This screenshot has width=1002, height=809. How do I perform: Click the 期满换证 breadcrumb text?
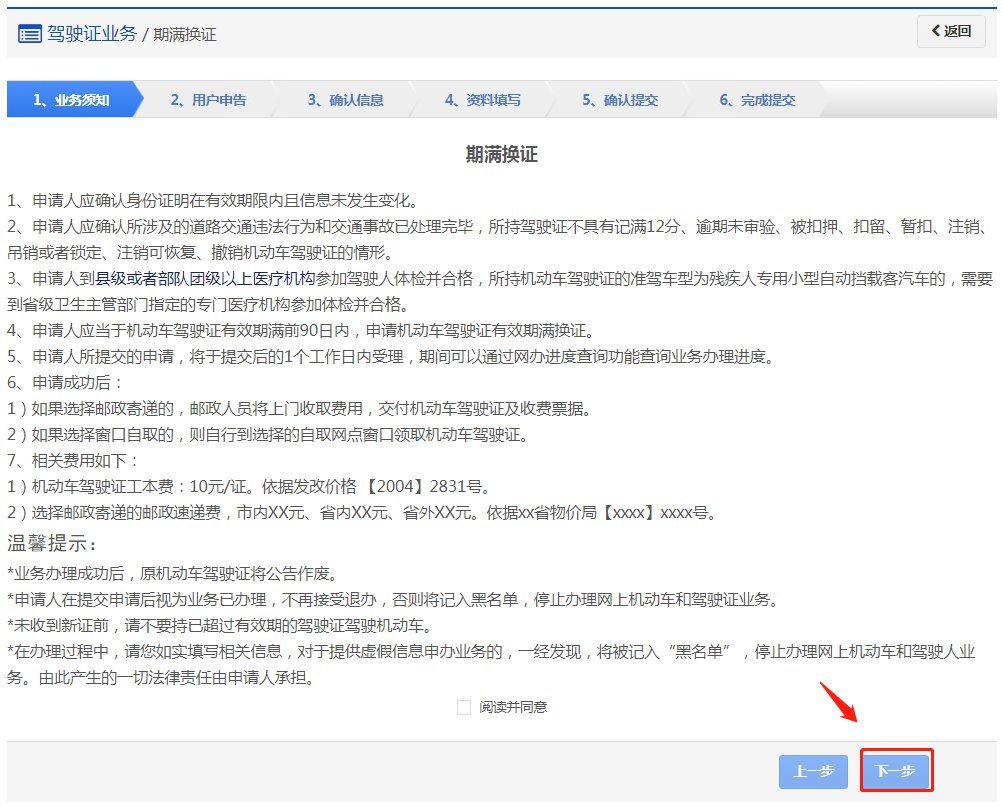(x=185, y=34)
